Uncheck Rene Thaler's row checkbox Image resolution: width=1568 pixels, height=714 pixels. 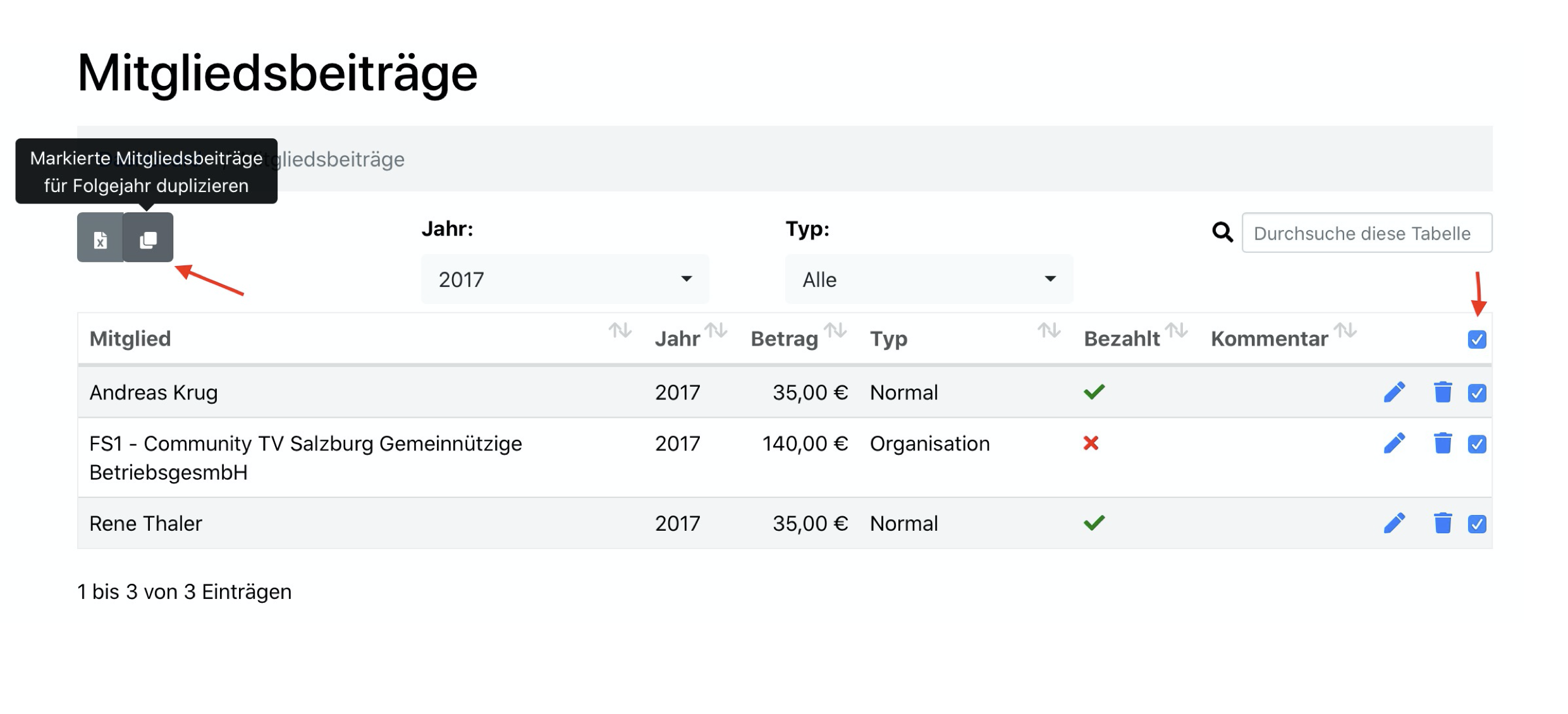tap(1477, 524)
